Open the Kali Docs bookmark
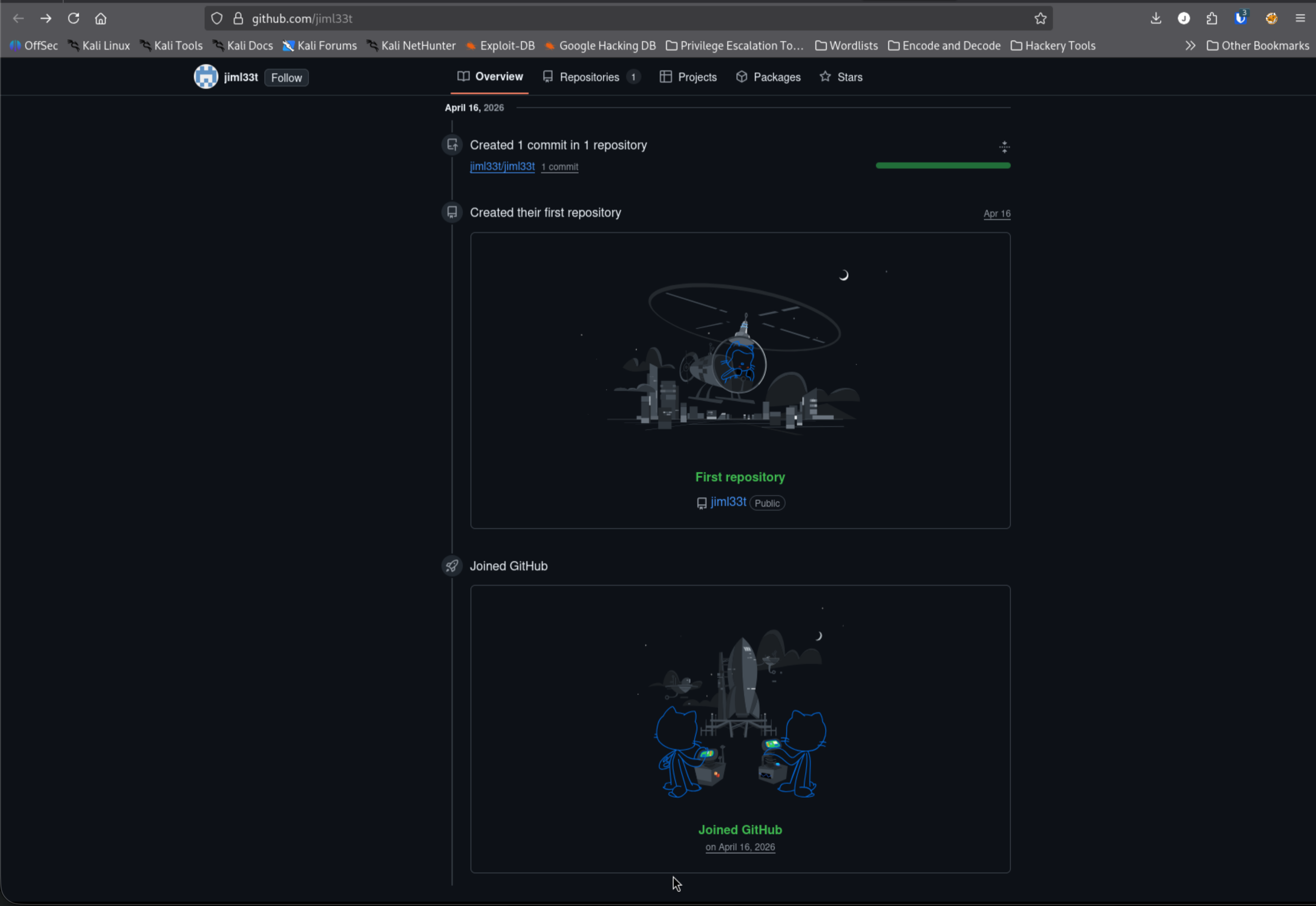Image resolution: width=1316 pixels, height=906 pixels. (x=243, y=45)
